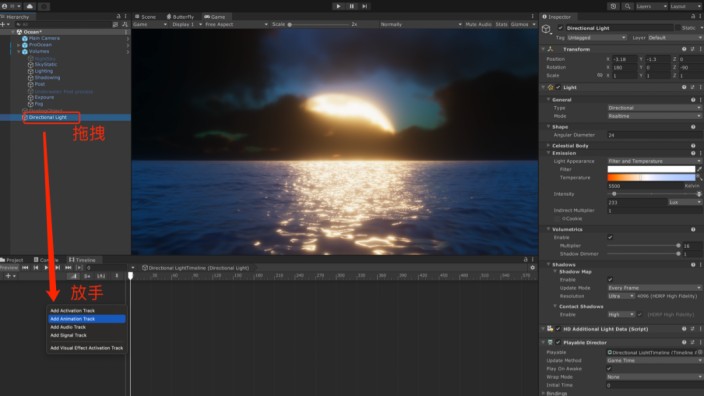The image size is (704, 396).
Task: Open the Light Mode Realtime dropdown
Action: click(654, 116)
